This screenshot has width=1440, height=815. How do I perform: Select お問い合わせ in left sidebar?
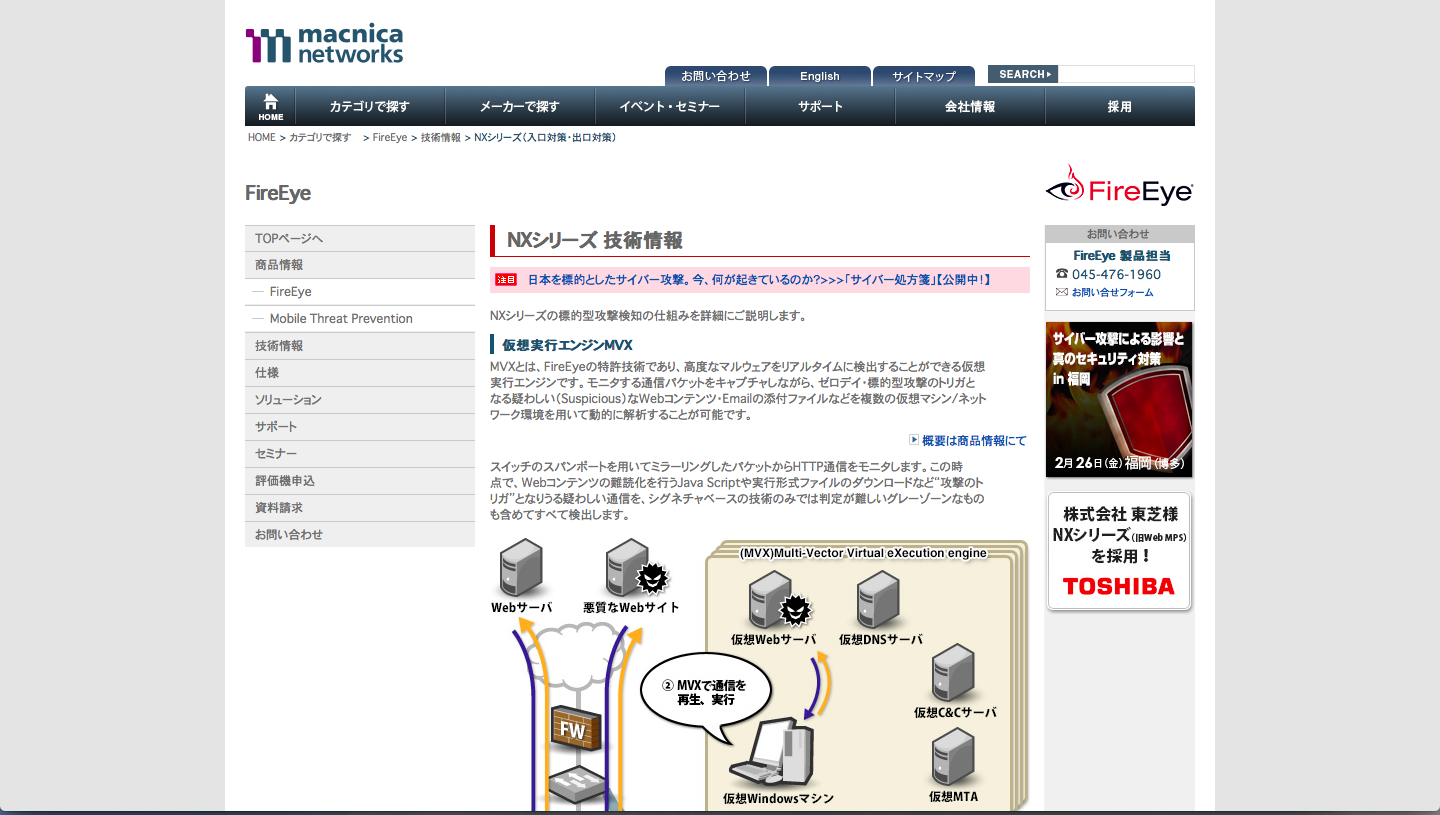pyautogui.click(x=360, y=535)
